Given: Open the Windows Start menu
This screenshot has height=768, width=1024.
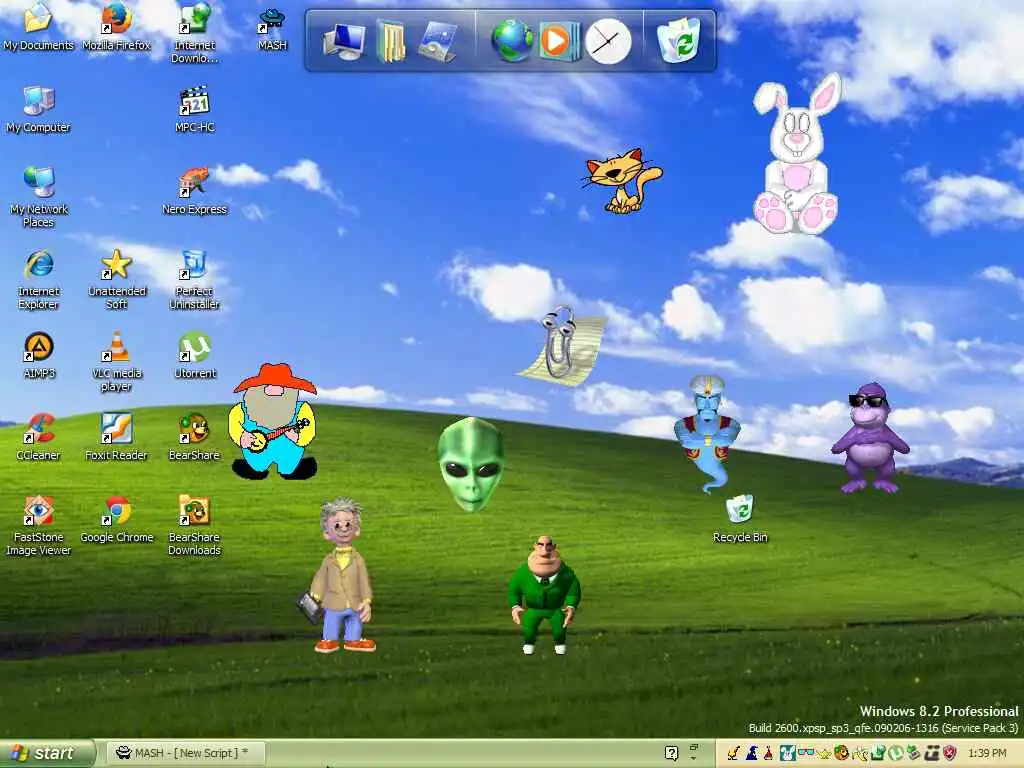Looking at the screenshot, I should [47, 753].
